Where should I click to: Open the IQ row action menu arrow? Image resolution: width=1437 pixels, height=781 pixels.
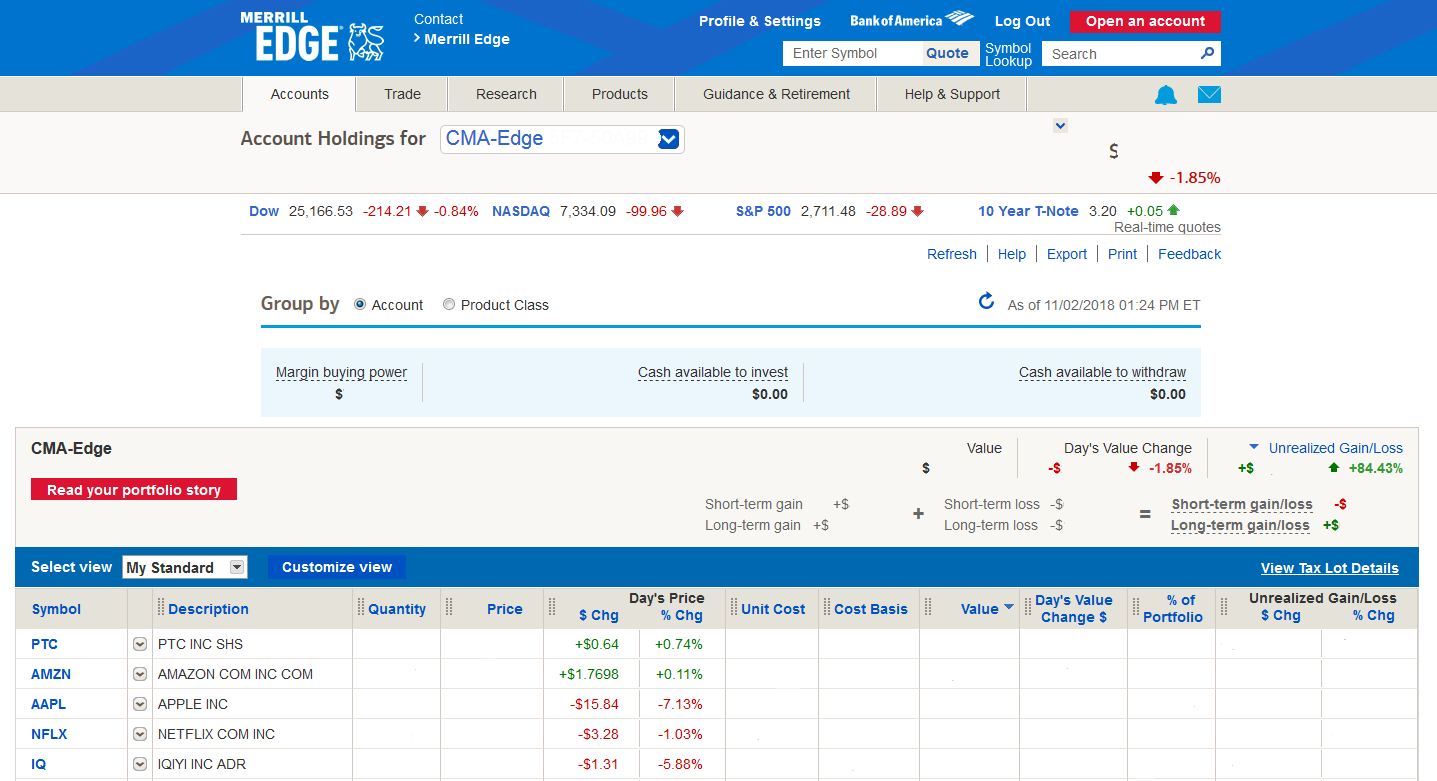tap(140, 764)
